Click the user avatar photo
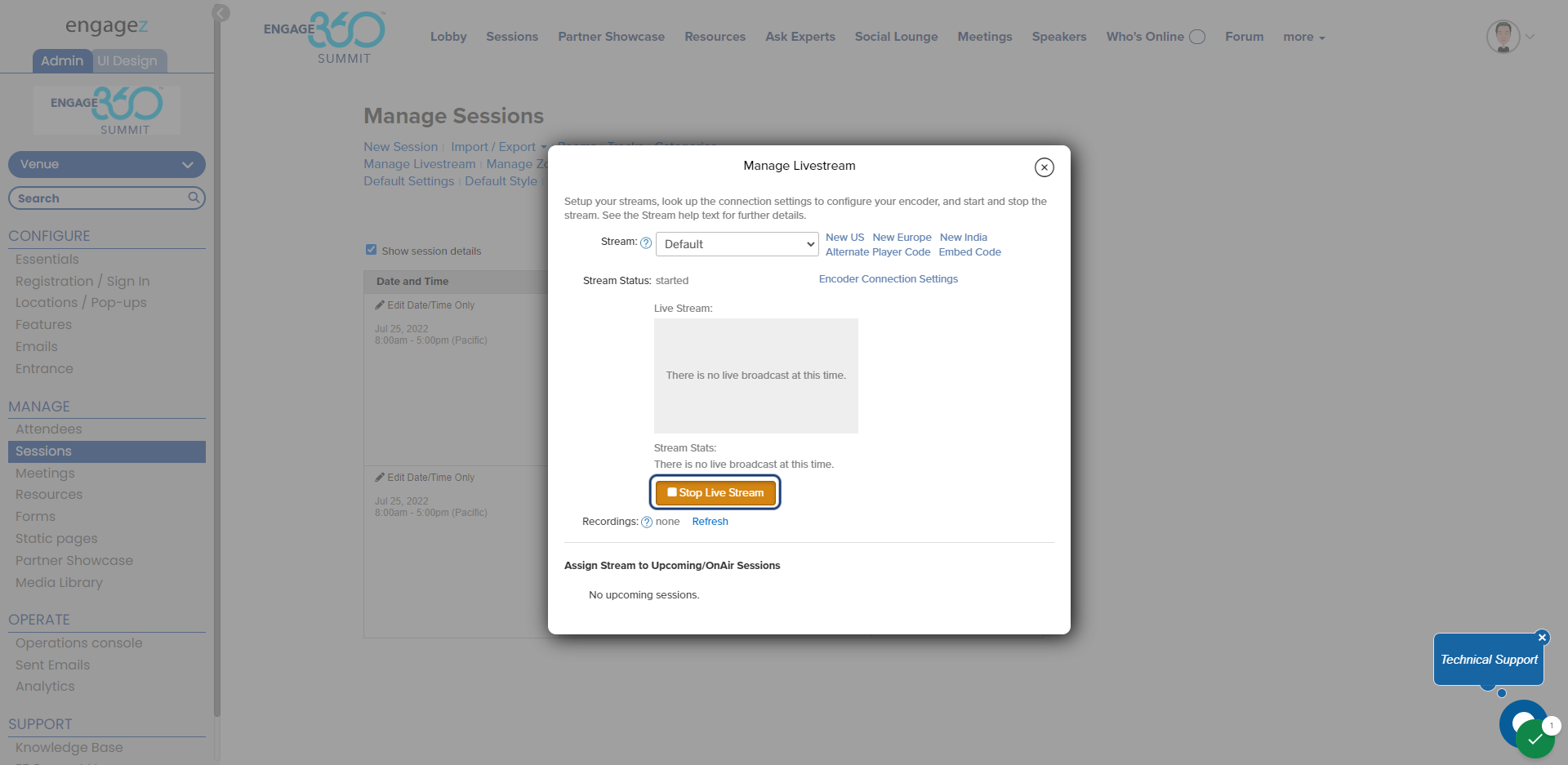 [x=1503, y=37]
